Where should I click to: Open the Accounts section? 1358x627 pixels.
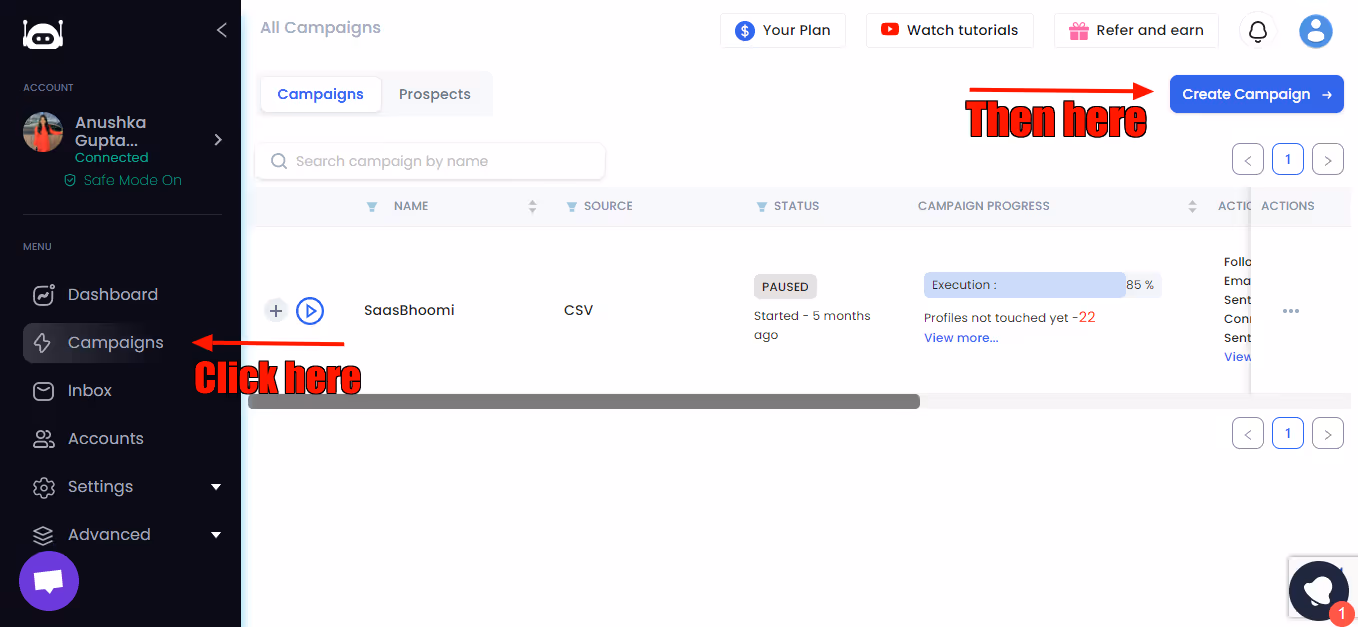click(105, 438)
